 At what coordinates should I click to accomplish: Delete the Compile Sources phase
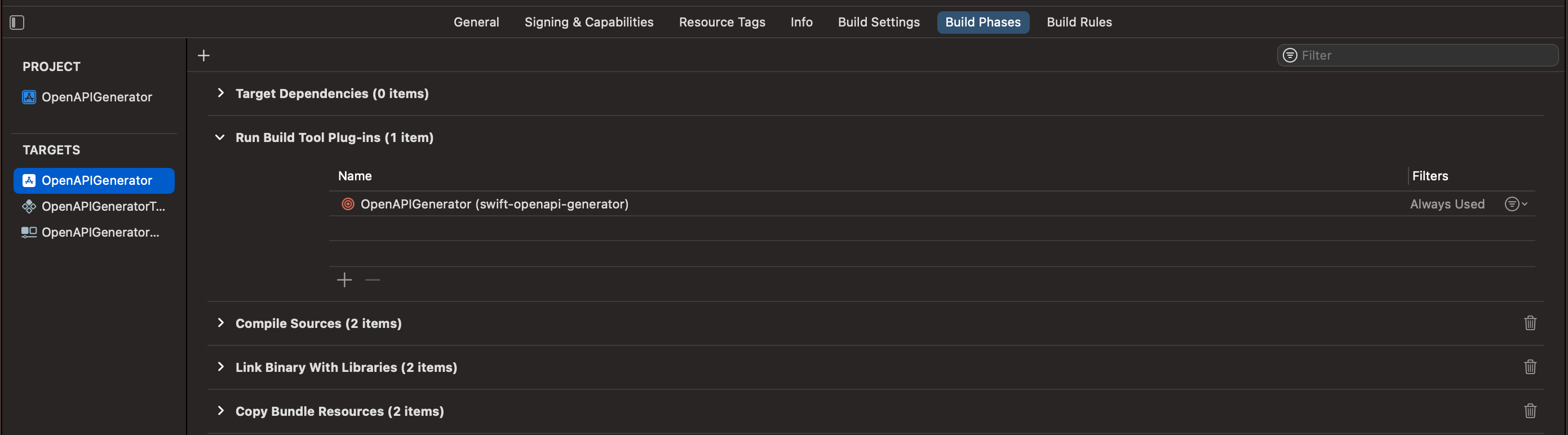click(x=1530, y=323)
